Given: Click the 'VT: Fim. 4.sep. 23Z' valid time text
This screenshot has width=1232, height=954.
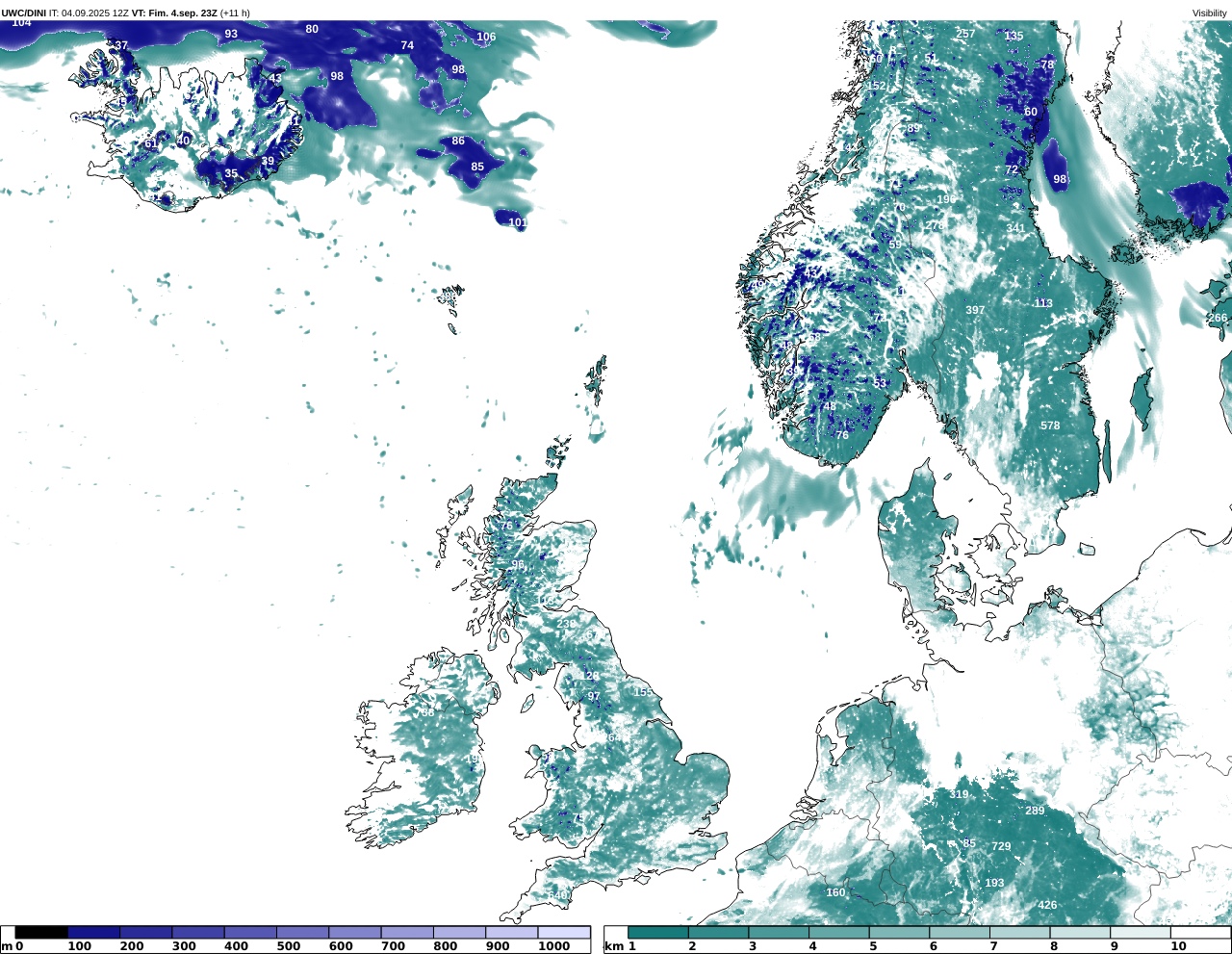Looking at the screenshot, I should [x=174, y=13].
